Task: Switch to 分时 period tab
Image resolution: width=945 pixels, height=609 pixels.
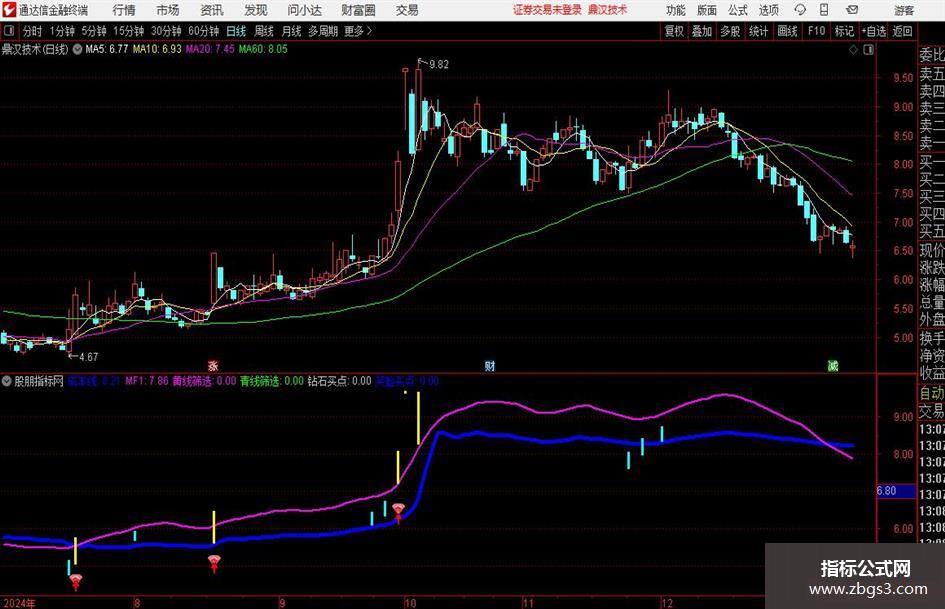Action: tap(33, 31)
